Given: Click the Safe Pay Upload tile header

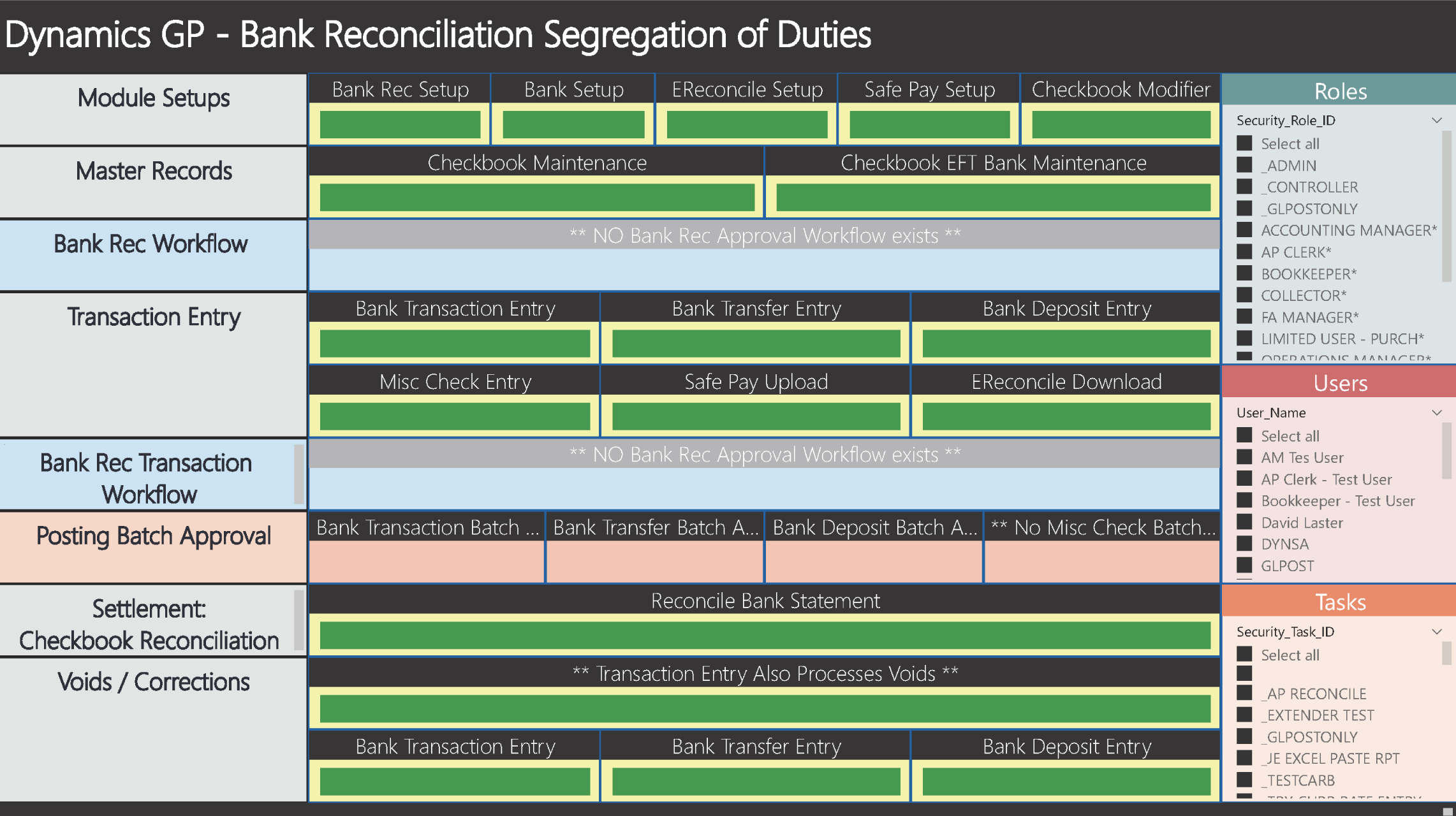Looking at the screenshot, I should coord(756,382).
